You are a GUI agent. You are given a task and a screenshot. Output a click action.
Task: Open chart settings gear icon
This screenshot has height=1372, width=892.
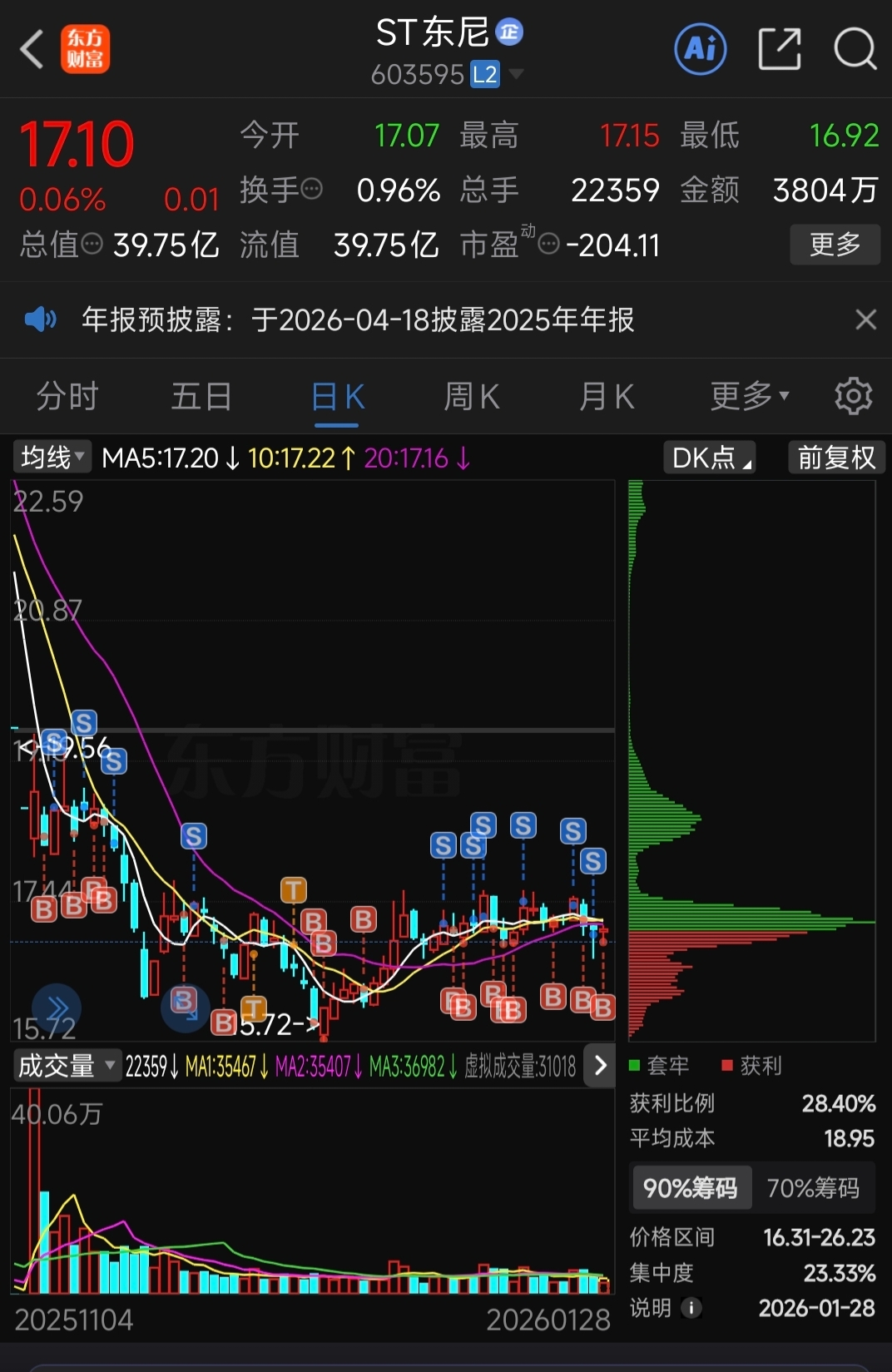point(853,396)
